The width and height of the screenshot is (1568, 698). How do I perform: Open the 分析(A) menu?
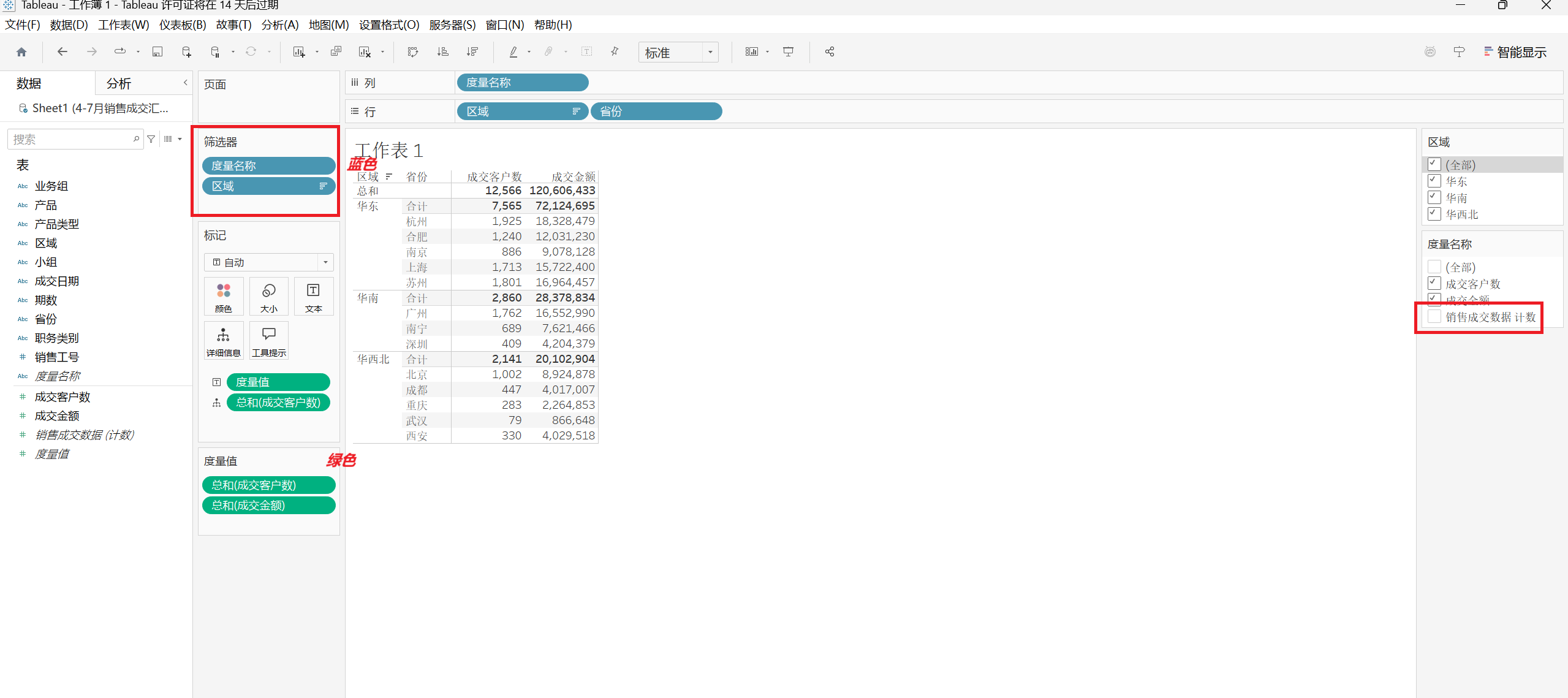279,25
